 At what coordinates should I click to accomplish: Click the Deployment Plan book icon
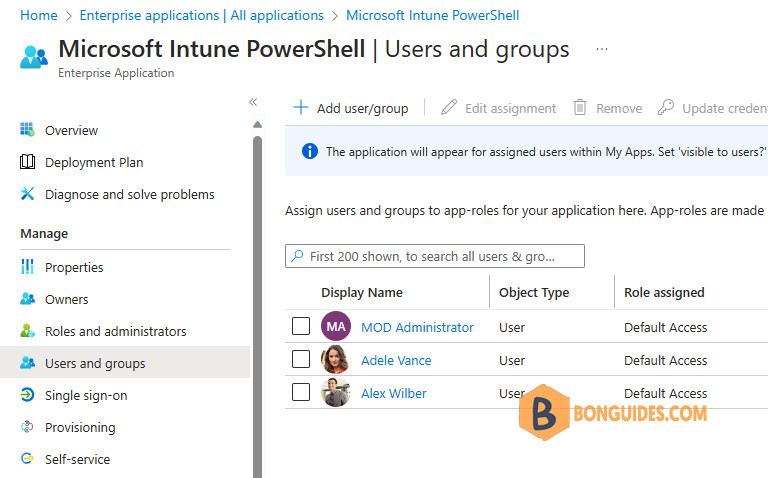[27, 162]
